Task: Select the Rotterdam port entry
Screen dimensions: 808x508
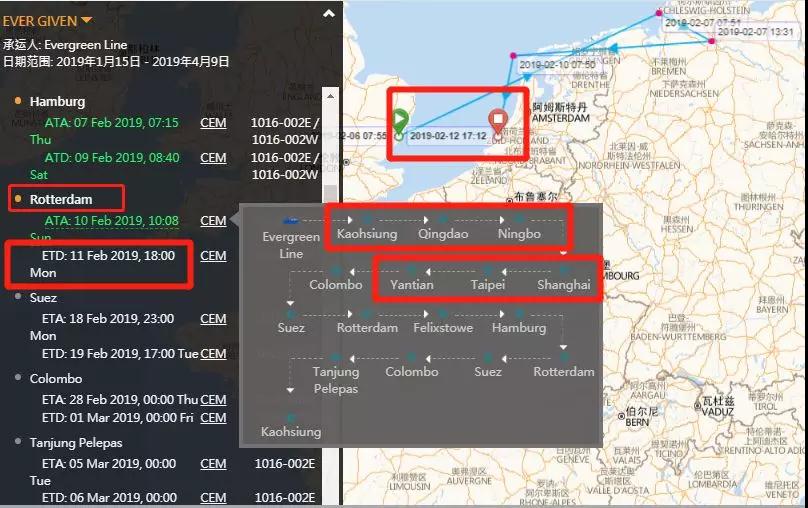Action: [x=61, y=199]
